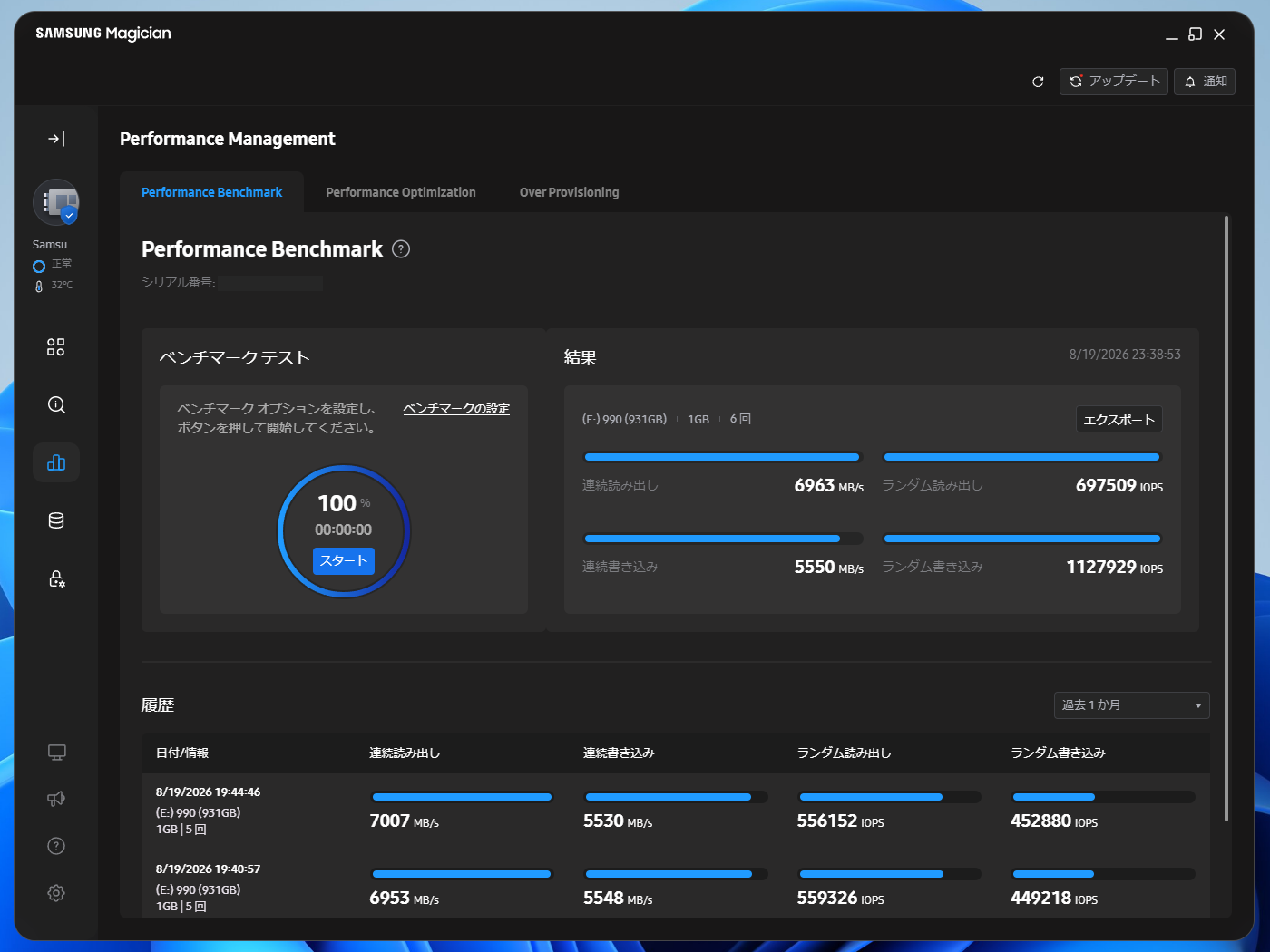Click the refresh icon beside アップデート

click(1038, 82)
